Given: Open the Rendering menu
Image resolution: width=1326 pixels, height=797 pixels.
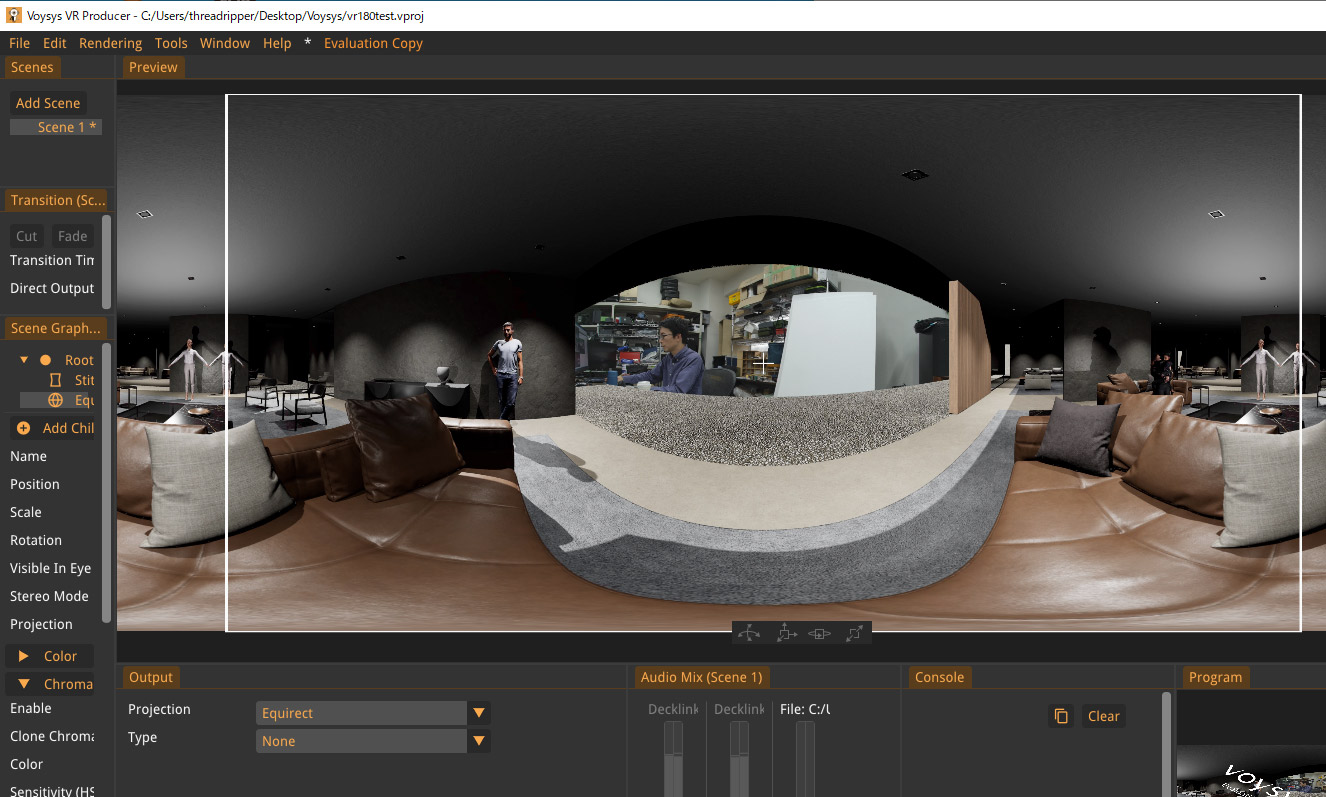Looking at the screenshot, I should click(x=110, y=43).
